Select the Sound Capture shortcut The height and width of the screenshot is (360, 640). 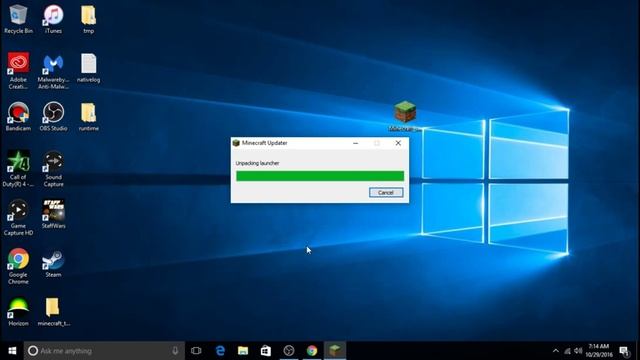point(53,168)
